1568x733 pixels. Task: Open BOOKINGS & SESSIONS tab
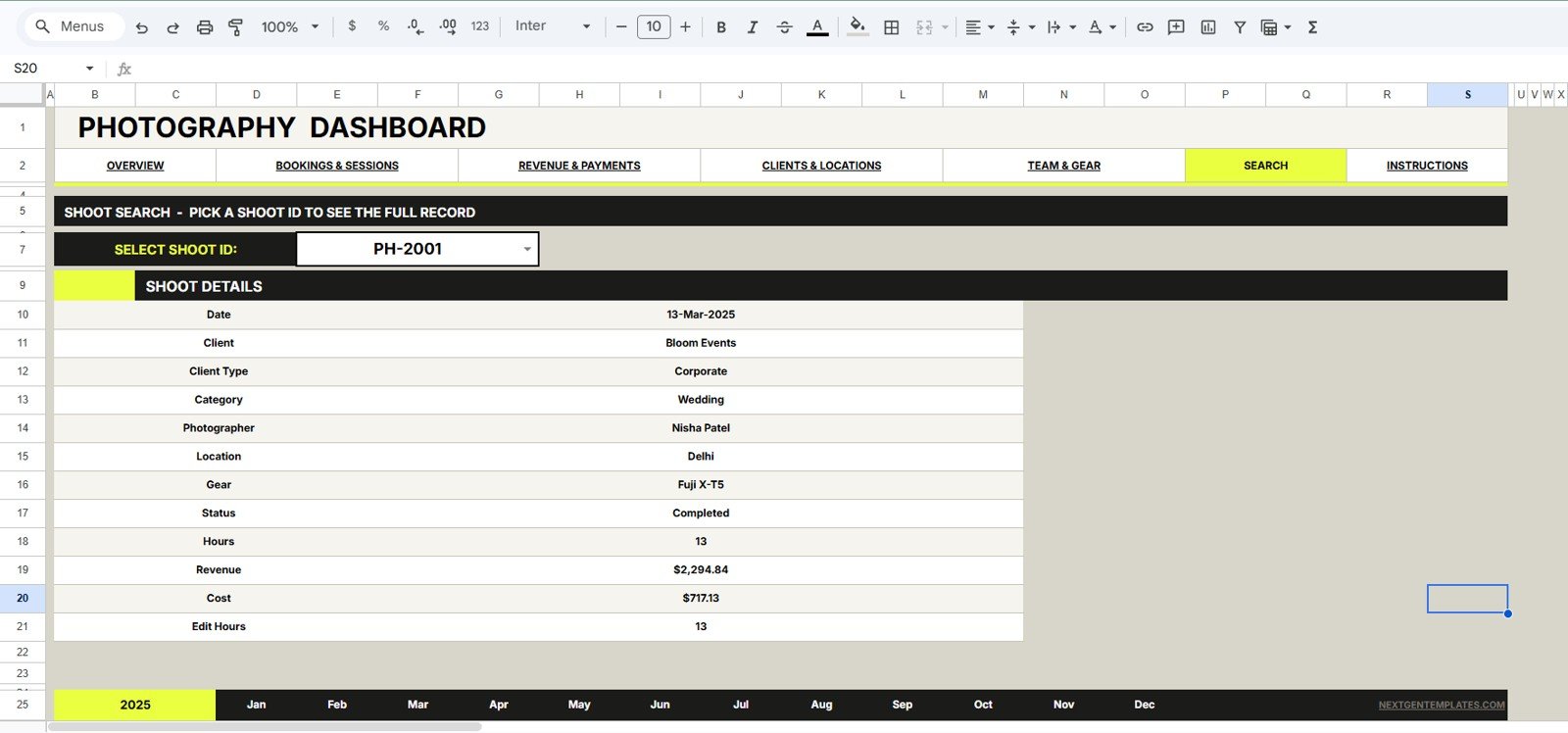point(337,166)
